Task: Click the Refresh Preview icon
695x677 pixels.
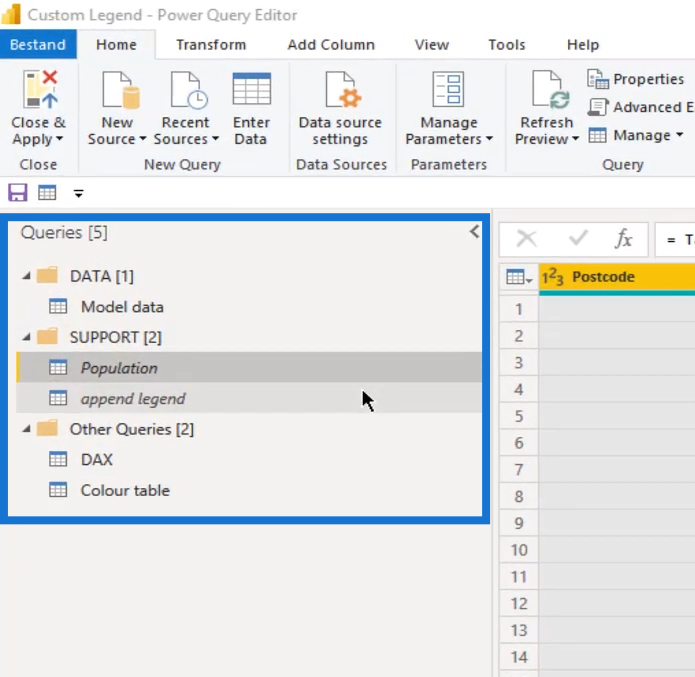Action: (x=551, y=89)
